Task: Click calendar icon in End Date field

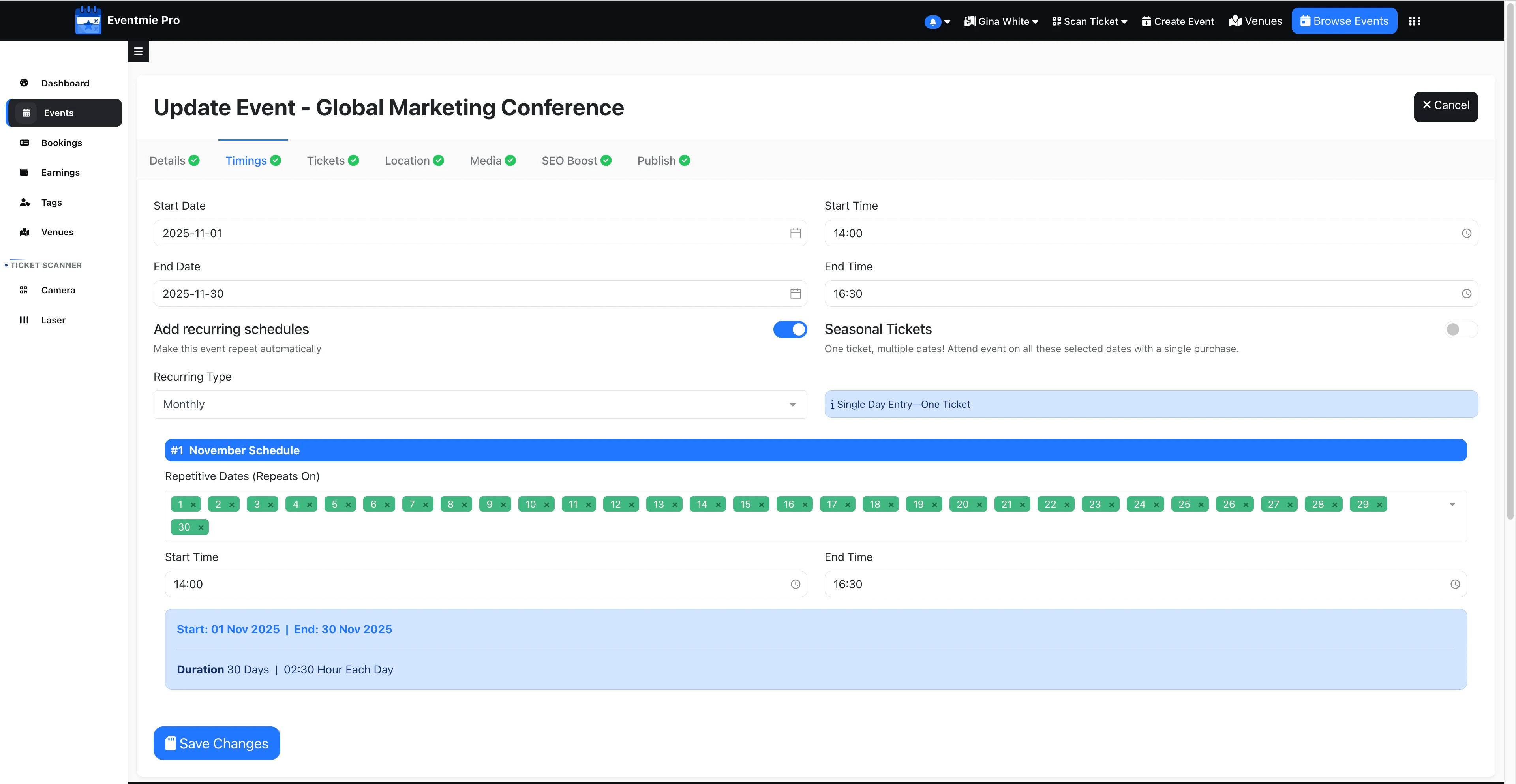Action: pos(795,294)
